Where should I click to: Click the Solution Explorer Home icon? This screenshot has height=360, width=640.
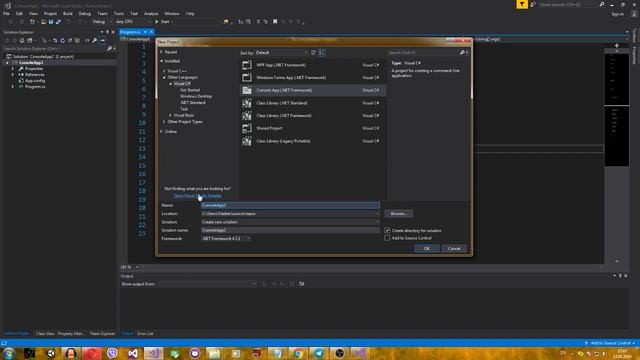pos(22,40)
